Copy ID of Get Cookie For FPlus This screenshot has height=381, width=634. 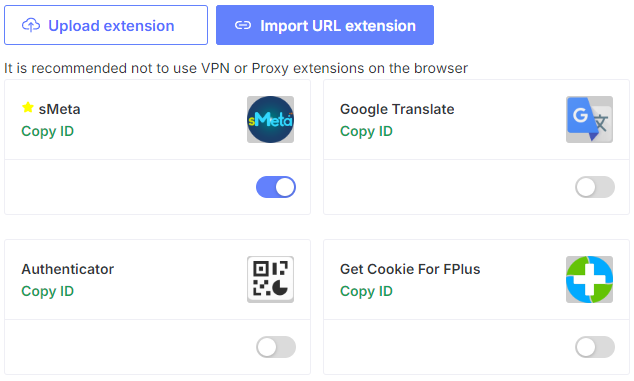[366, 291]
